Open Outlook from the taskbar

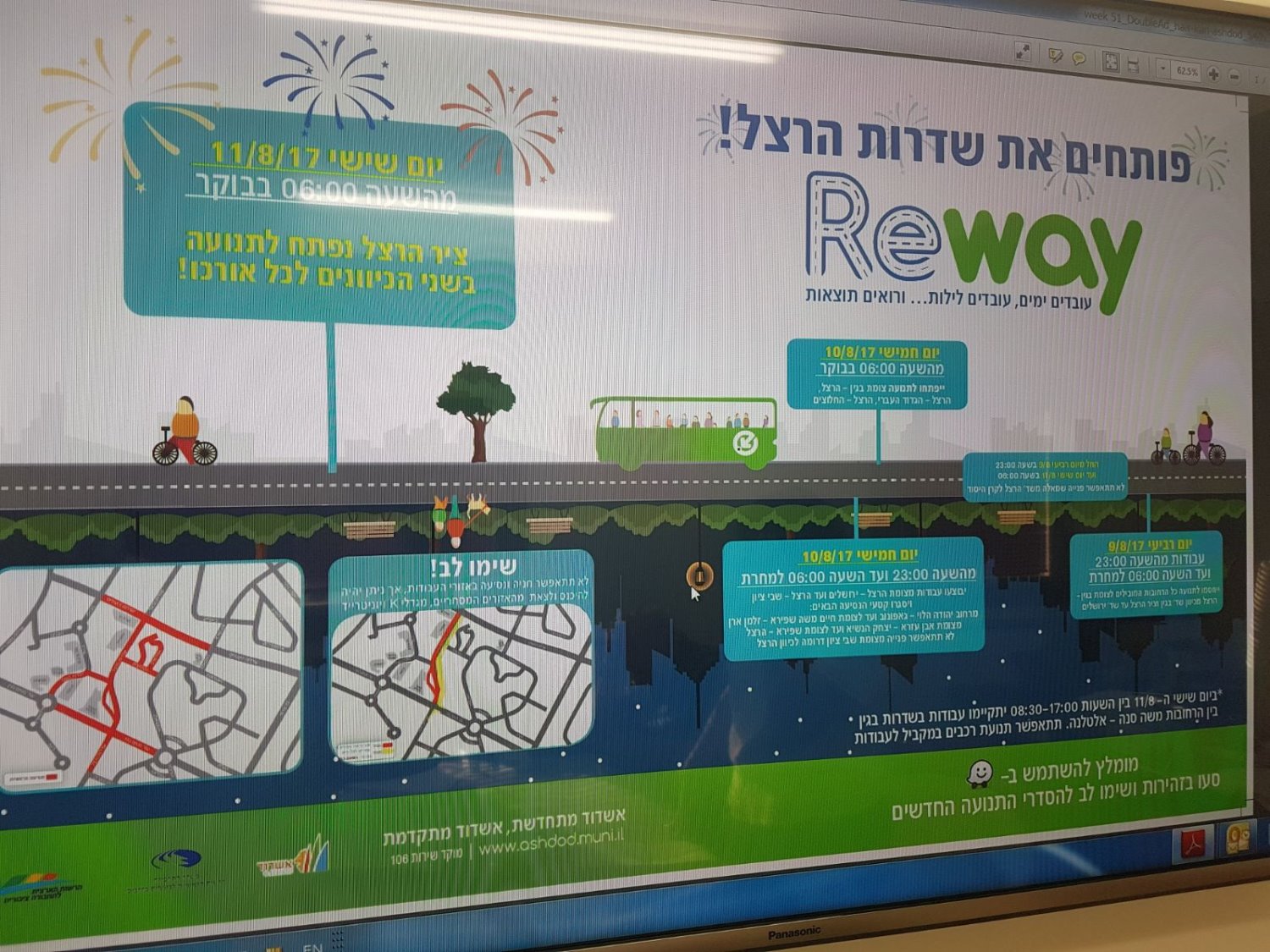click(x=1237, y=839)
